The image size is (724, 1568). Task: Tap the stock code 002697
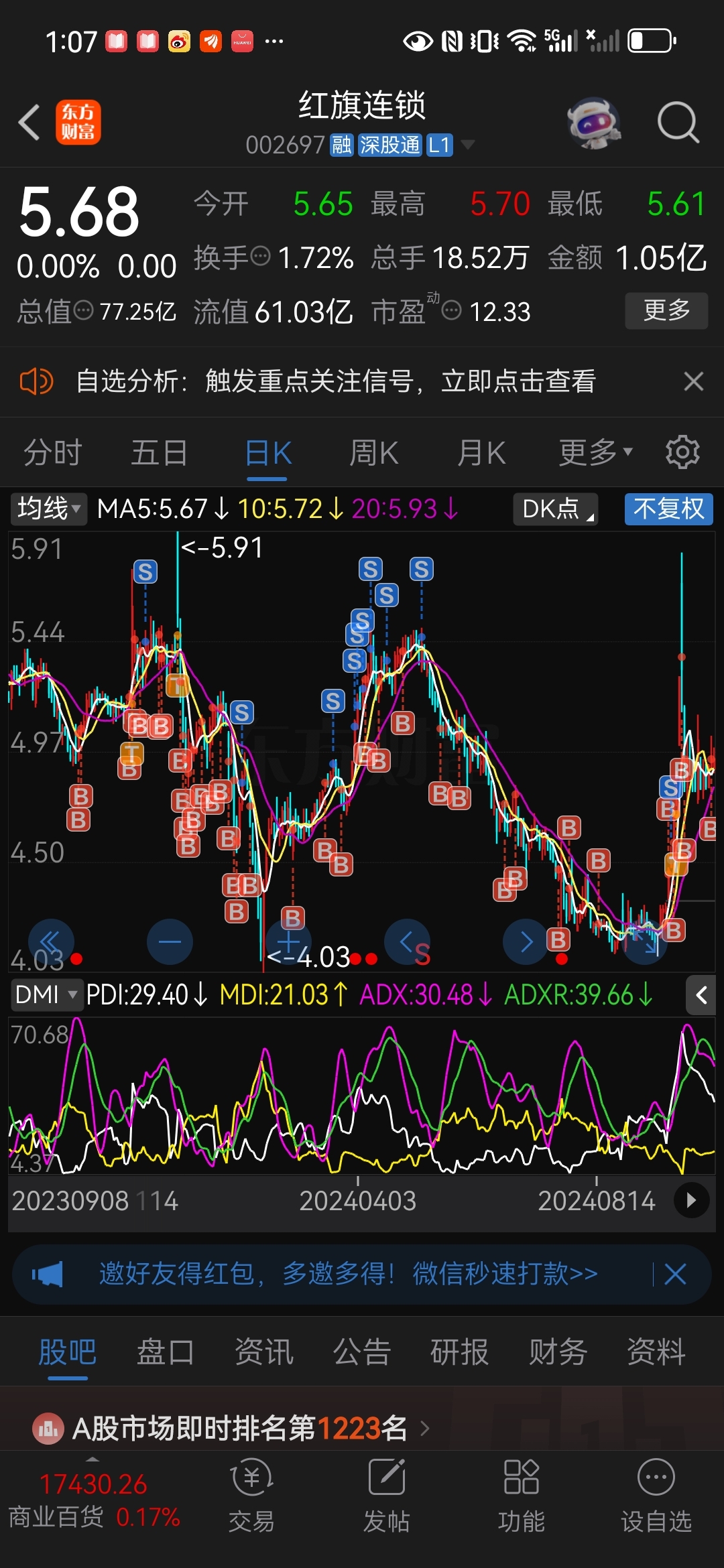(x=285, y=145)
